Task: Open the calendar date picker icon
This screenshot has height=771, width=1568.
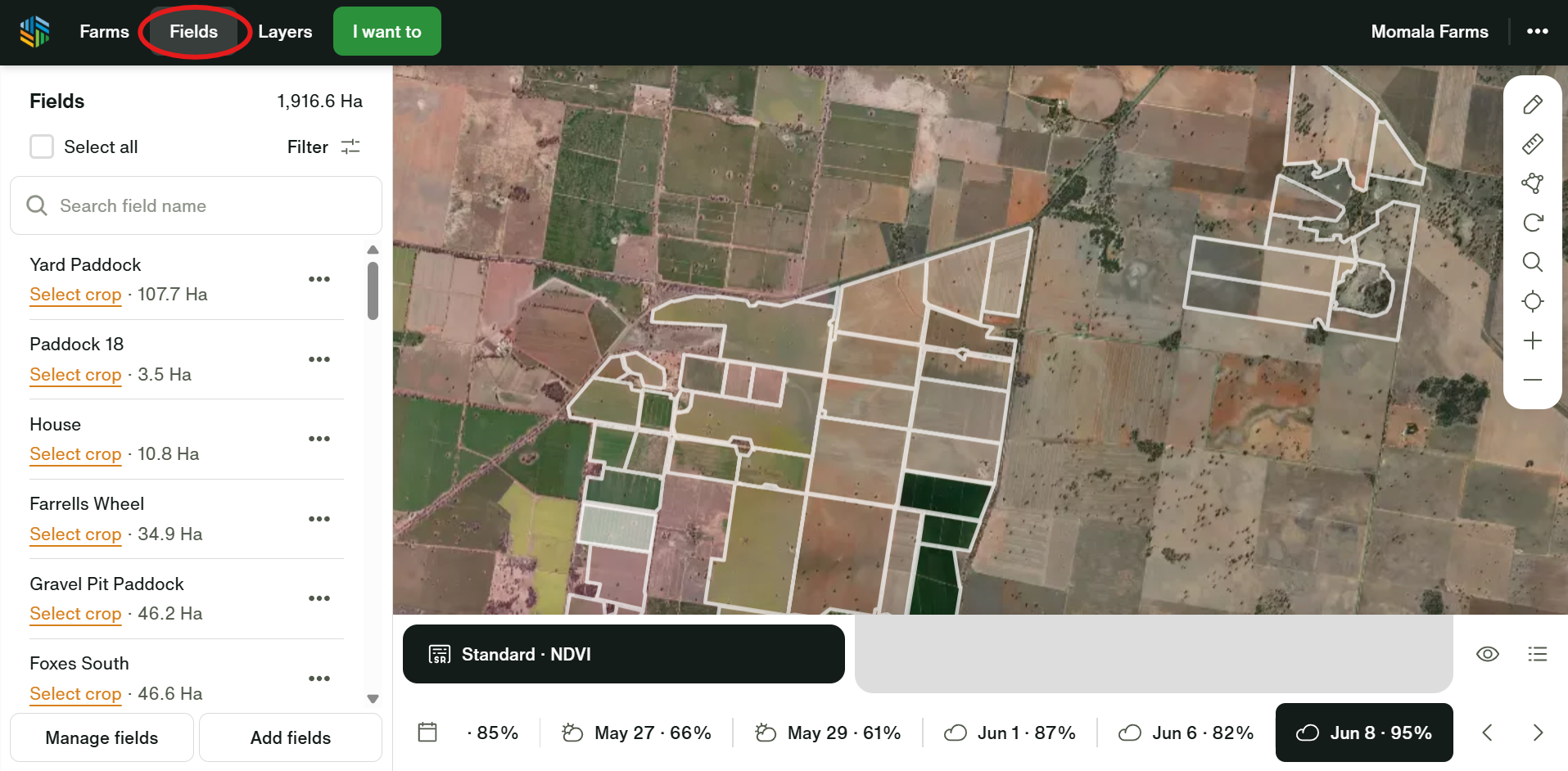Action: click(x=427, y=733)
